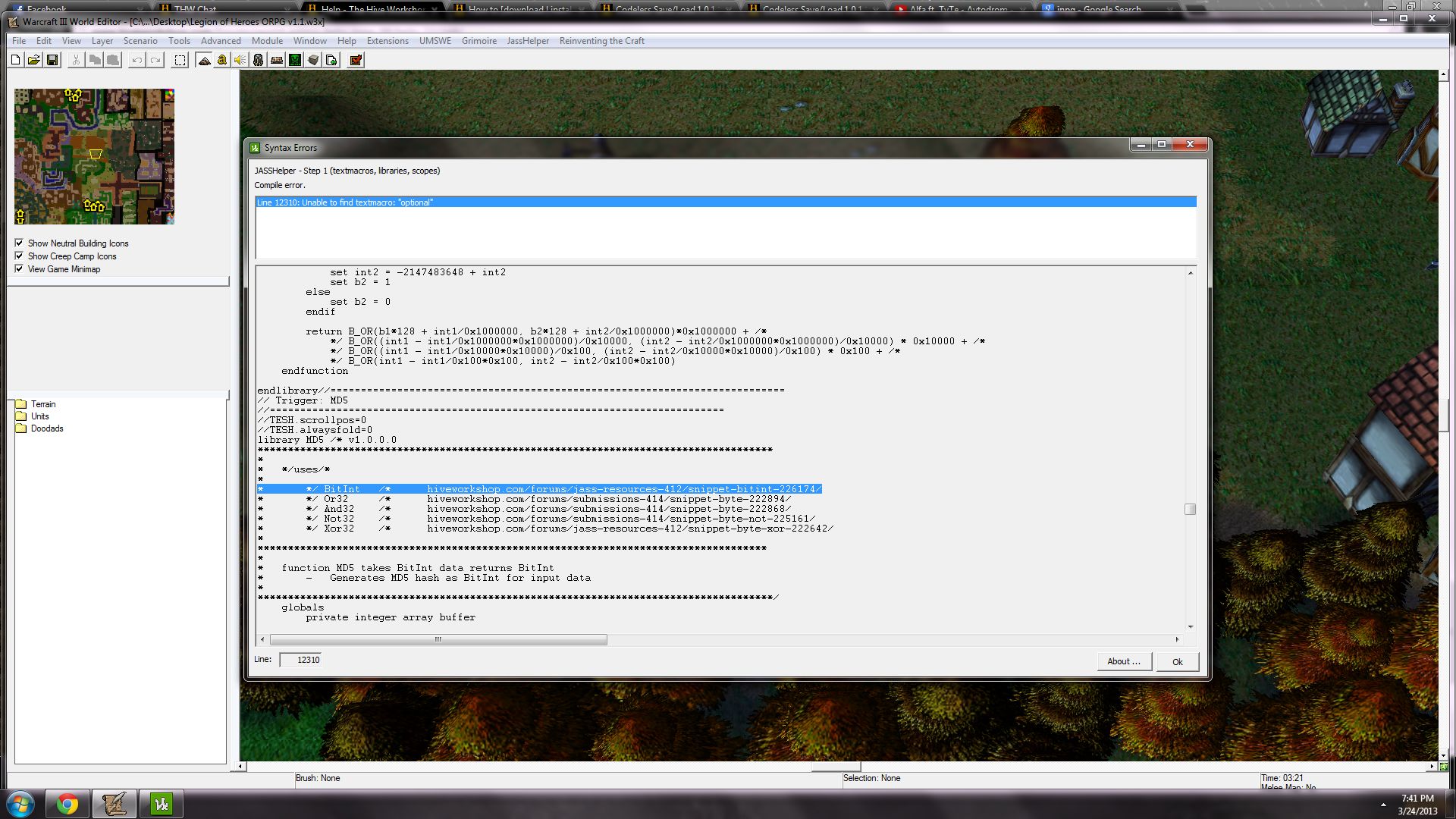Open the Terrain Editor icon
Viewport: 1456px width, 819px height.
coord(204,60)
